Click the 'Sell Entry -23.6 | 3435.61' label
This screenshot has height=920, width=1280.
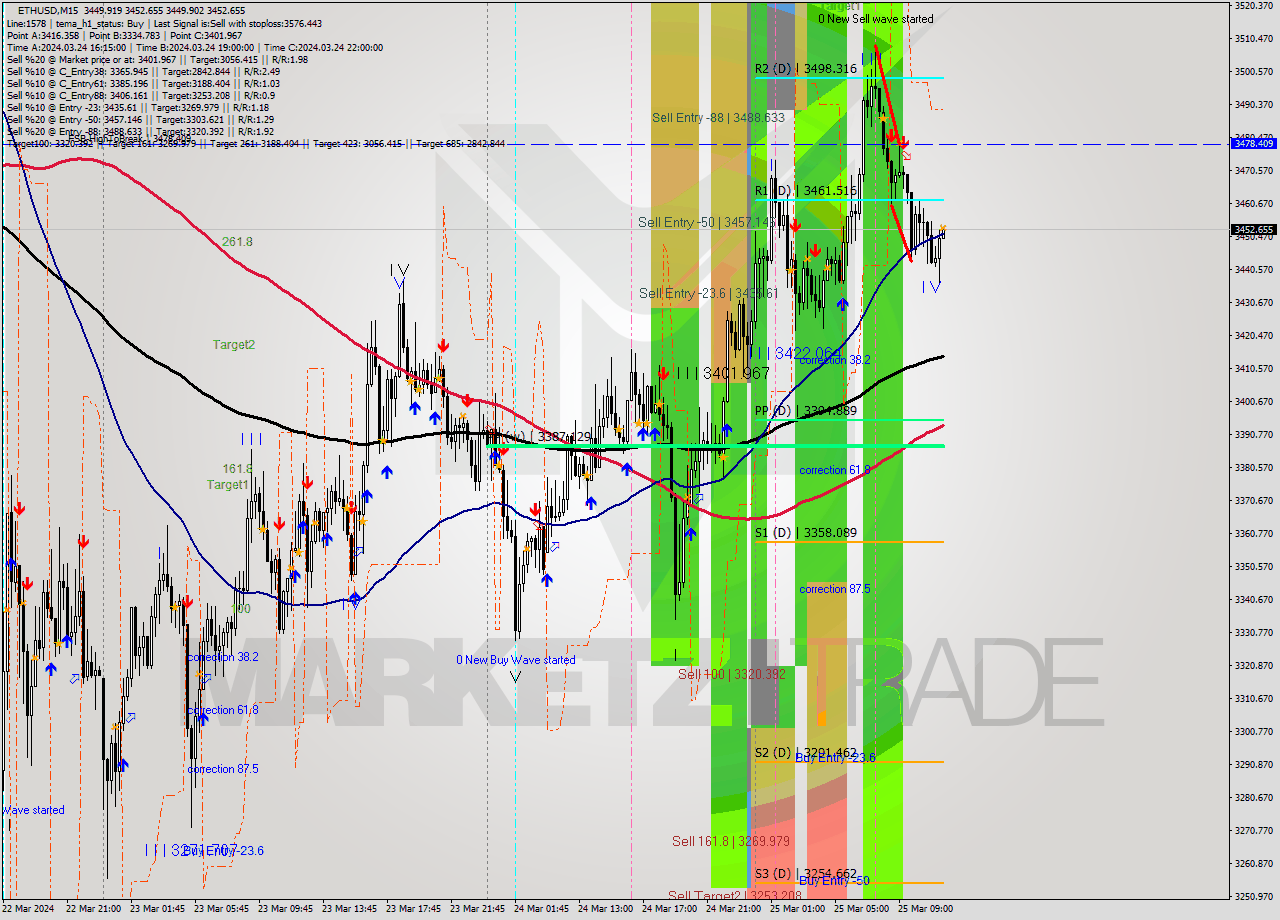pos(708,293)
